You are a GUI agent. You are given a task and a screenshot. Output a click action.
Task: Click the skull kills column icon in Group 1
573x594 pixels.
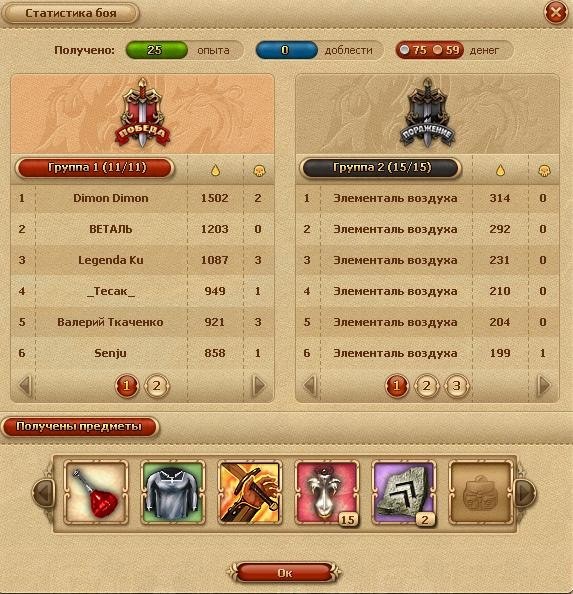(x=259, y=170)
